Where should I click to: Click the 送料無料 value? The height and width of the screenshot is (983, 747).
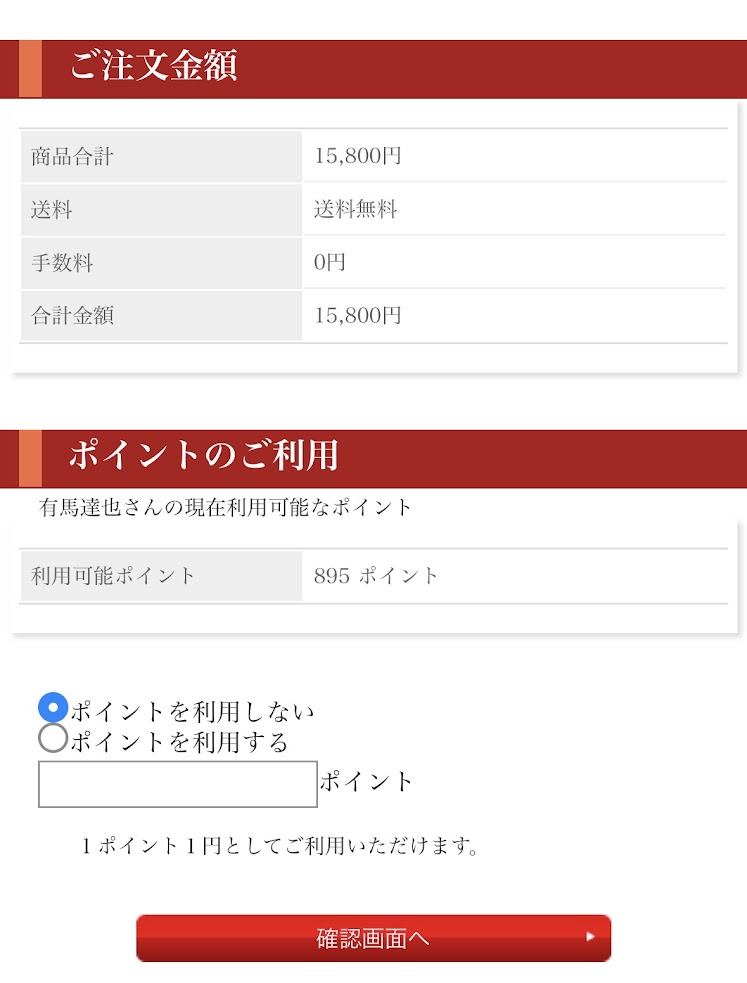coord(355,209)
